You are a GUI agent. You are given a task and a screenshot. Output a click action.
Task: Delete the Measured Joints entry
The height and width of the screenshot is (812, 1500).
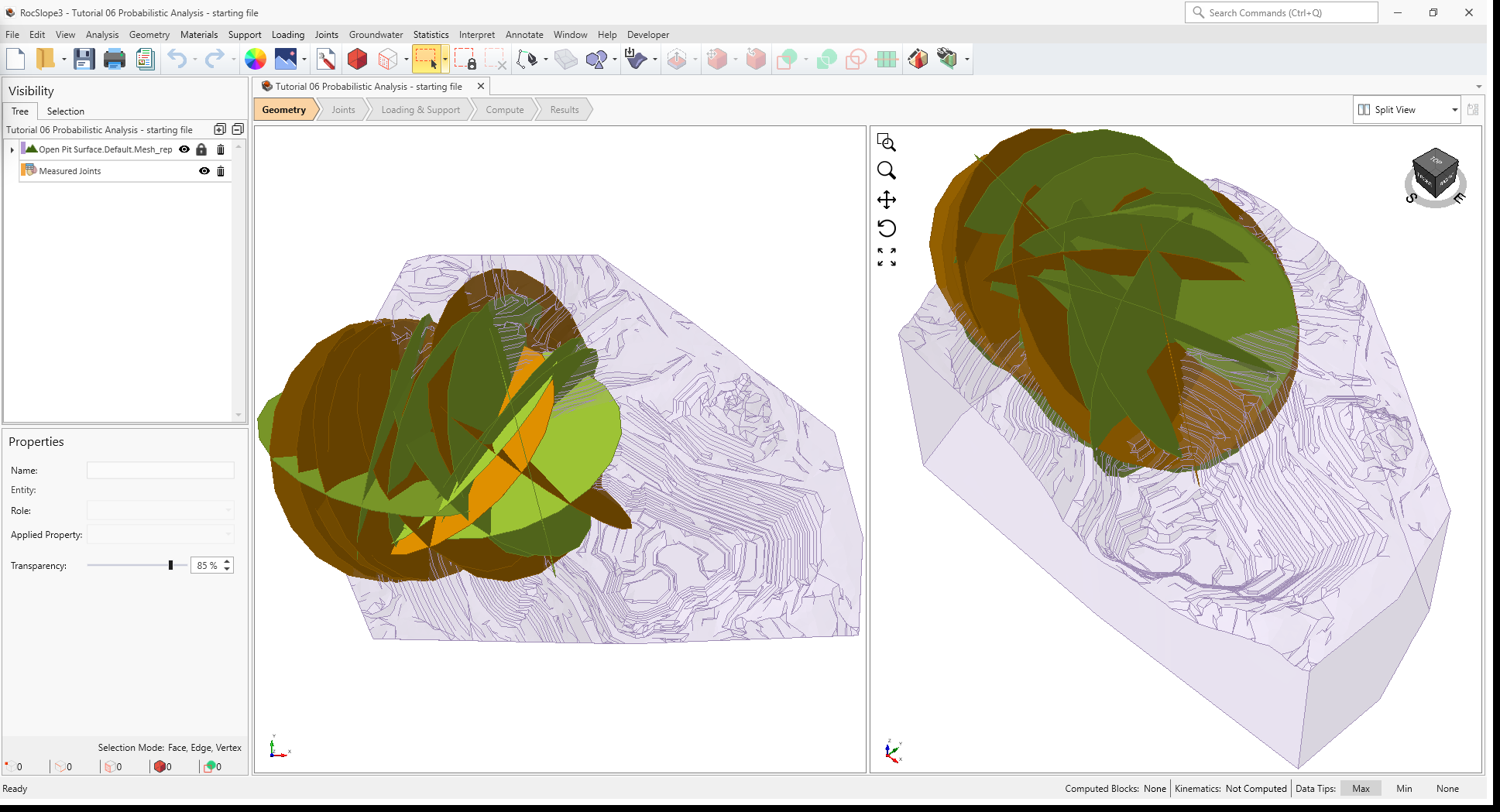221,171
